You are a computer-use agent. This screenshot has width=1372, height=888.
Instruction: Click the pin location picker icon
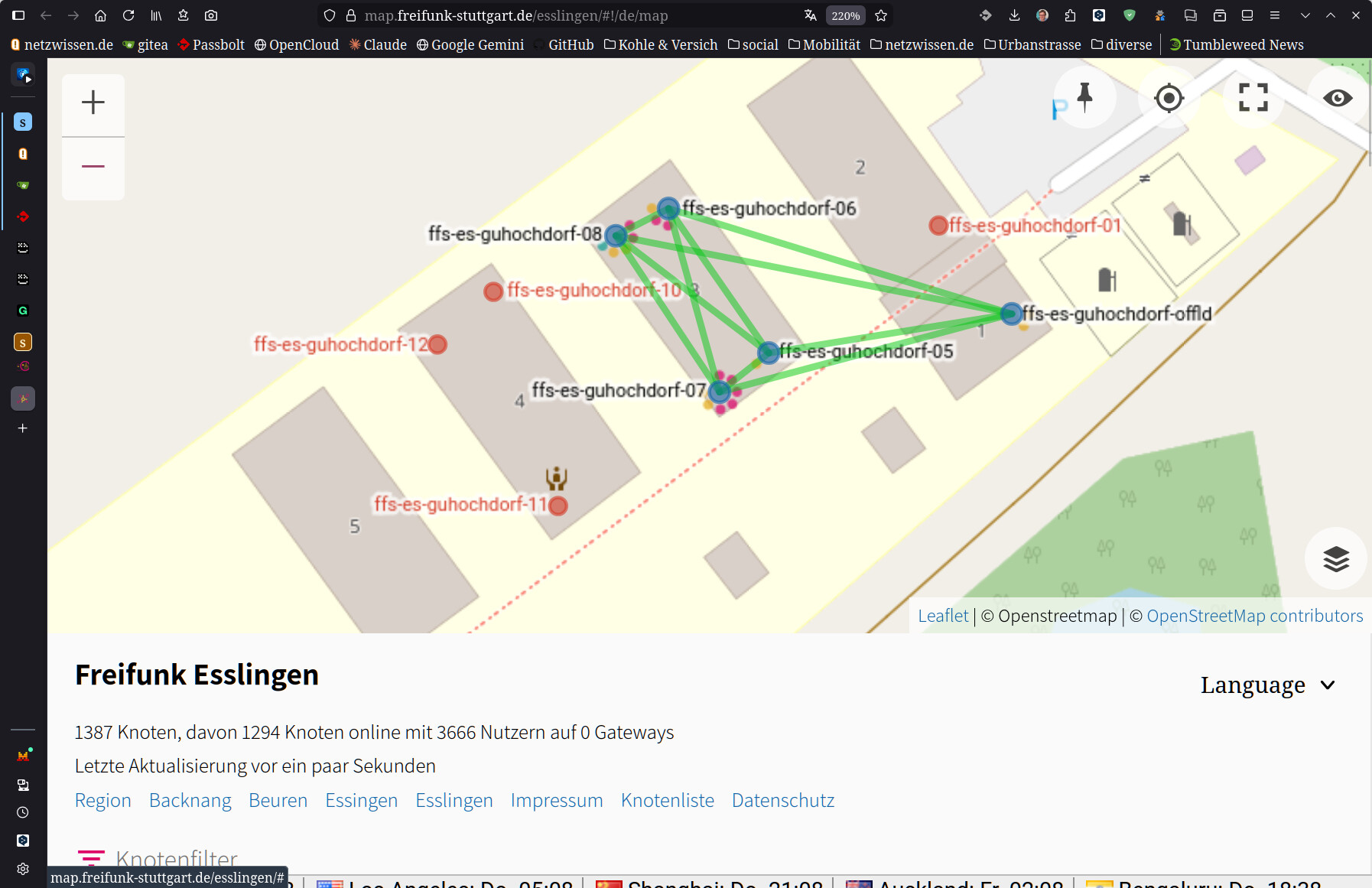(1084, 98)
